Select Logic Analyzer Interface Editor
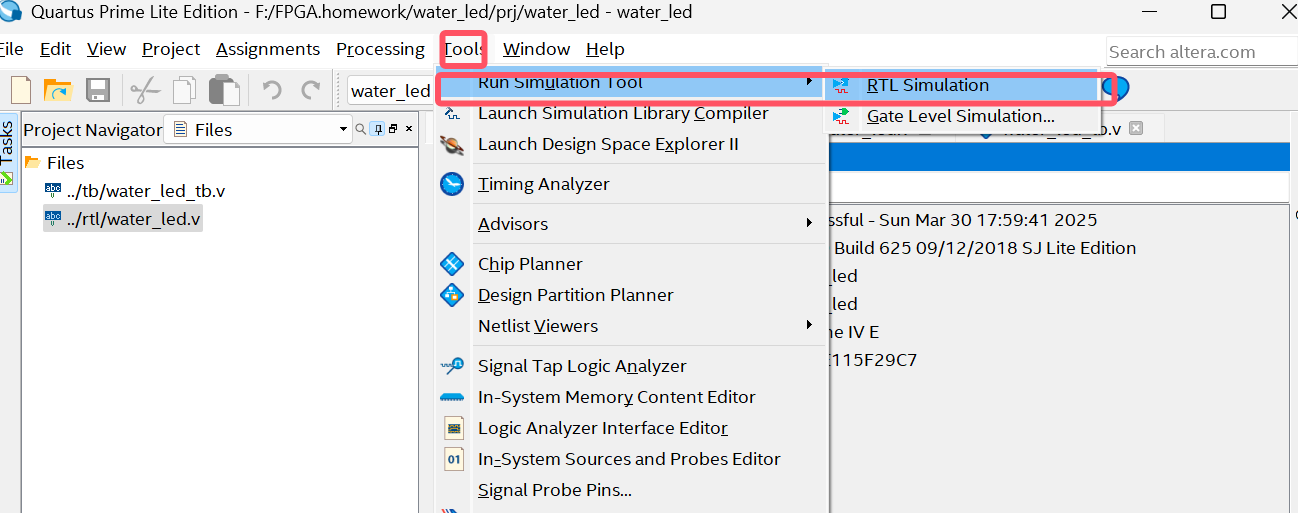Viewport: 1298px width, 513px height. coord(603,428)
